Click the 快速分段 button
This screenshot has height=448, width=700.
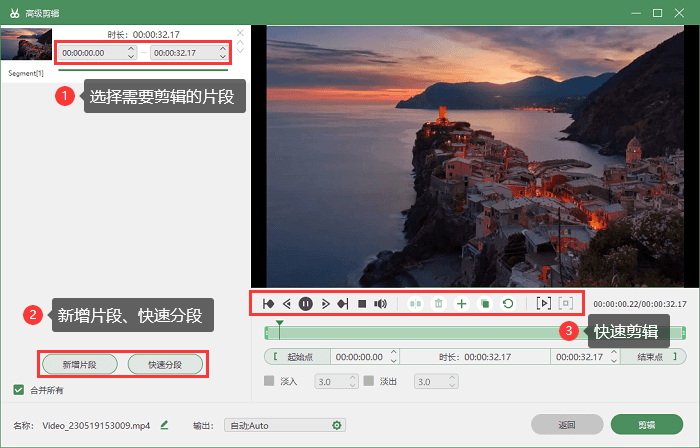pos(165,365)
